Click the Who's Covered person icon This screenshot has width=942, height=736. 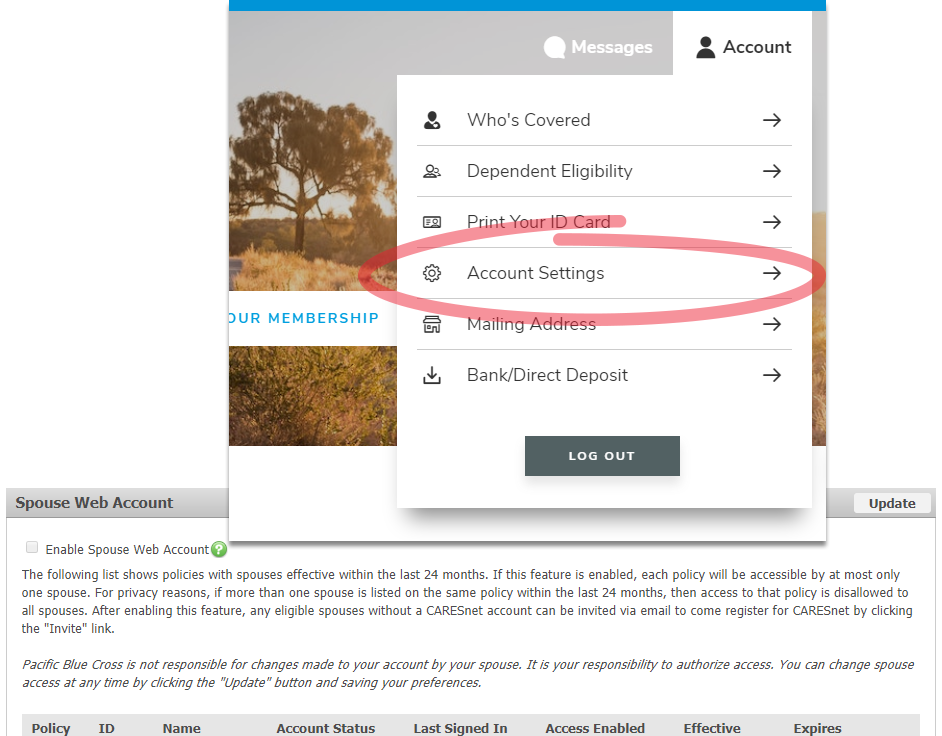click(x=432, y=120)
